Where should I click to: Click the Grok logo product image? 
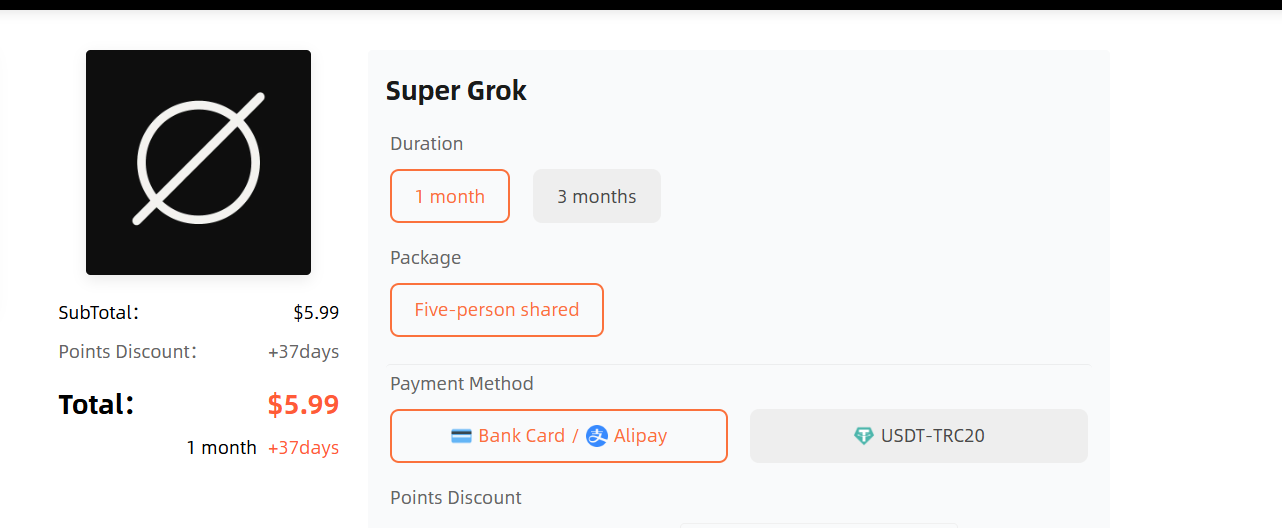(198, 162)
